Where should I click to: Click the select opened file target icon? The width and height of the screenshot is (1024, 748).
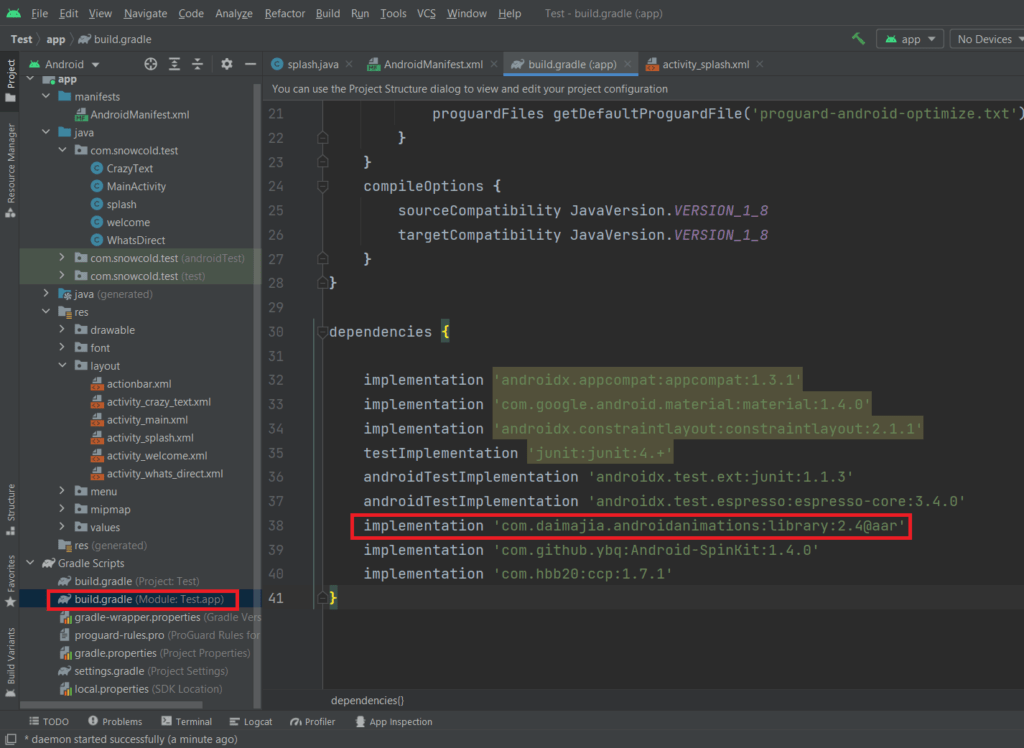click(151, 64)
